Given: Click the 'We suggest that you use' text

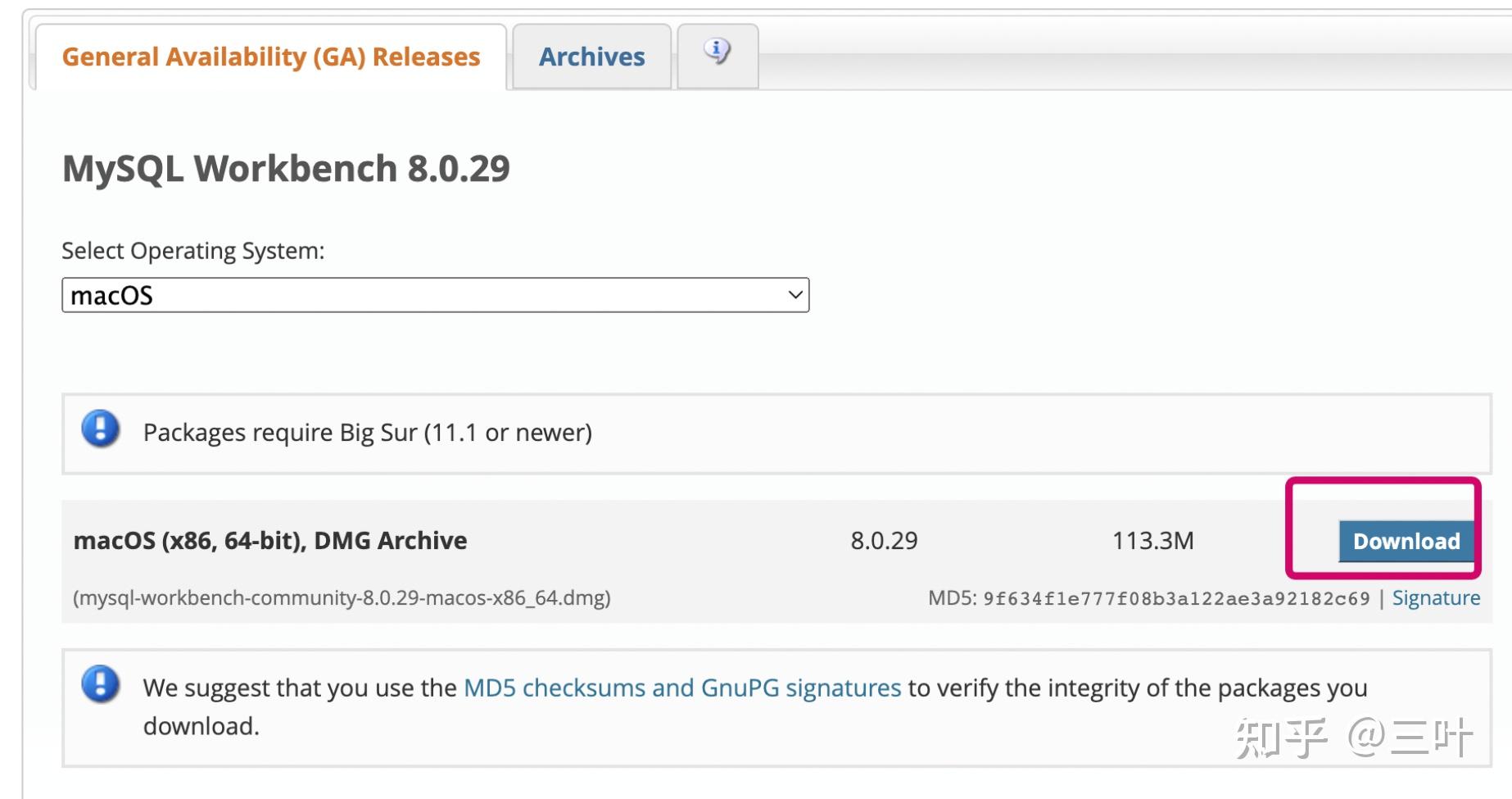Looking at the screenshot, I should [x=299, y=688].
